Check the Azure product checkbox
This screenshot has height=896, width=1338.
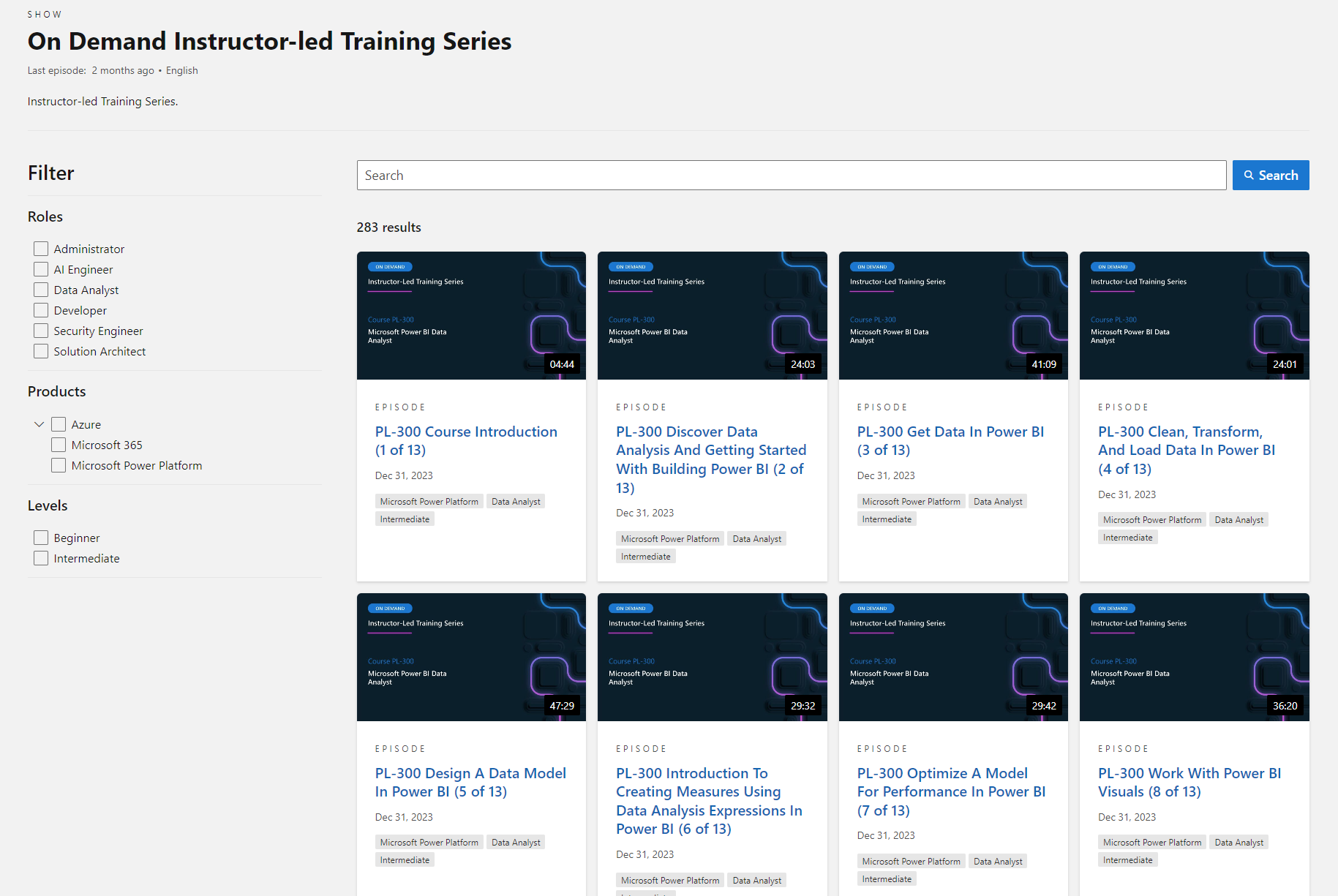[x=59, y=424]
